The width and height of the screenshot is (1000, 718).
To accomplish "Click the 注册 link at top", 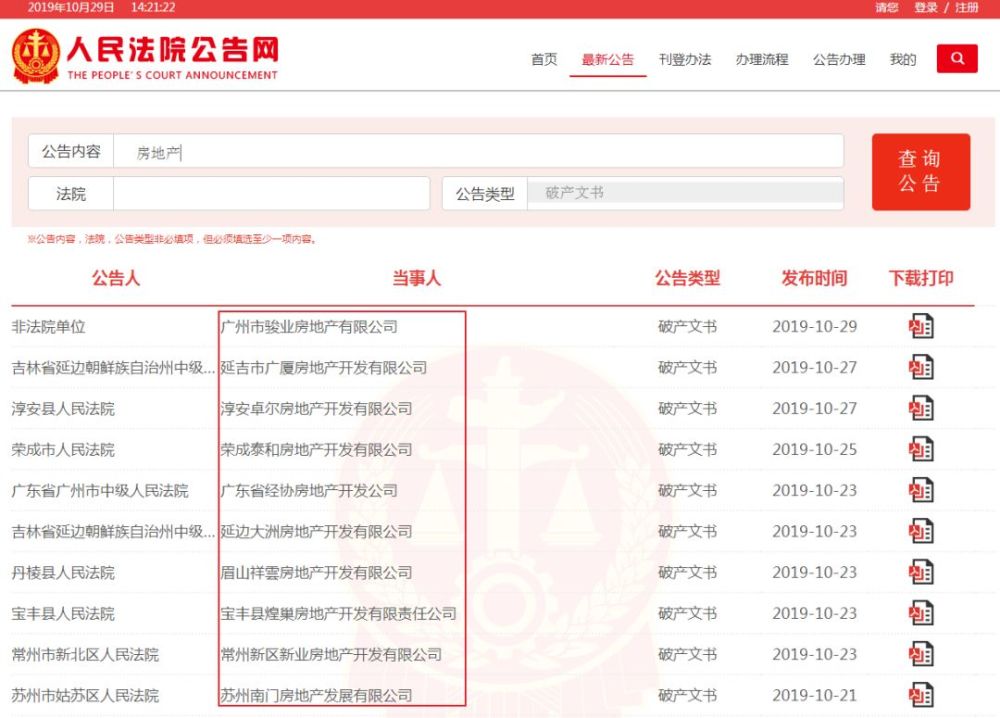I will (x=966, y=8).
